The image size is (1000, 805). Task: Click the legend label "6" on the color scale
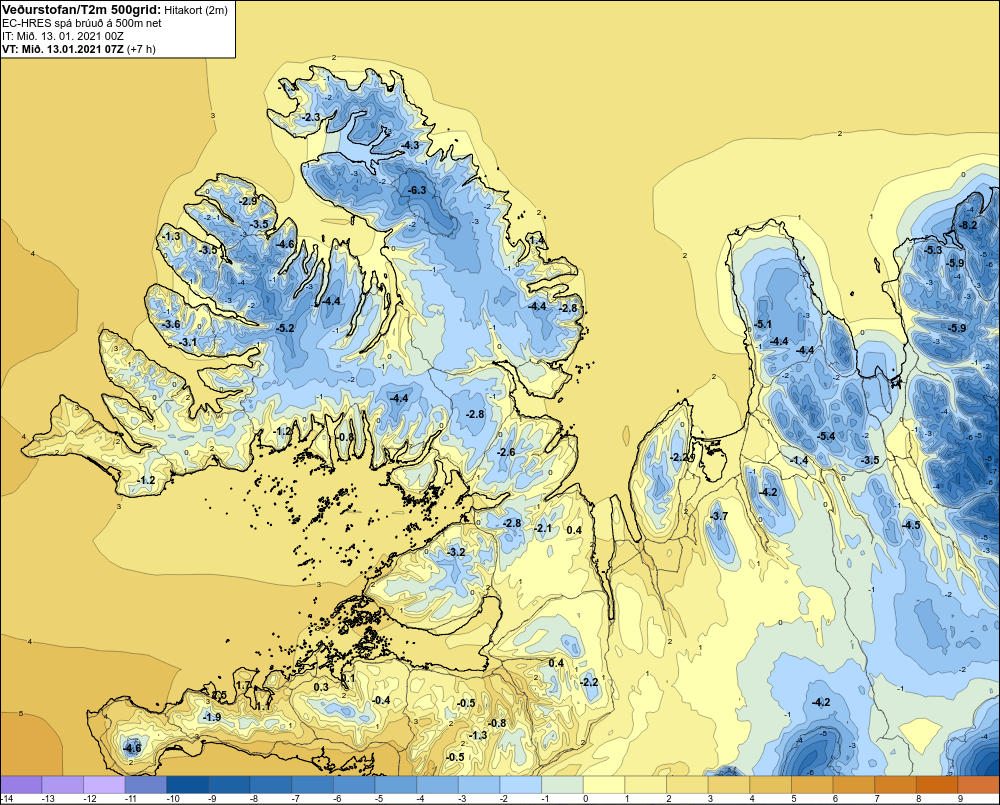pos(835,799)
